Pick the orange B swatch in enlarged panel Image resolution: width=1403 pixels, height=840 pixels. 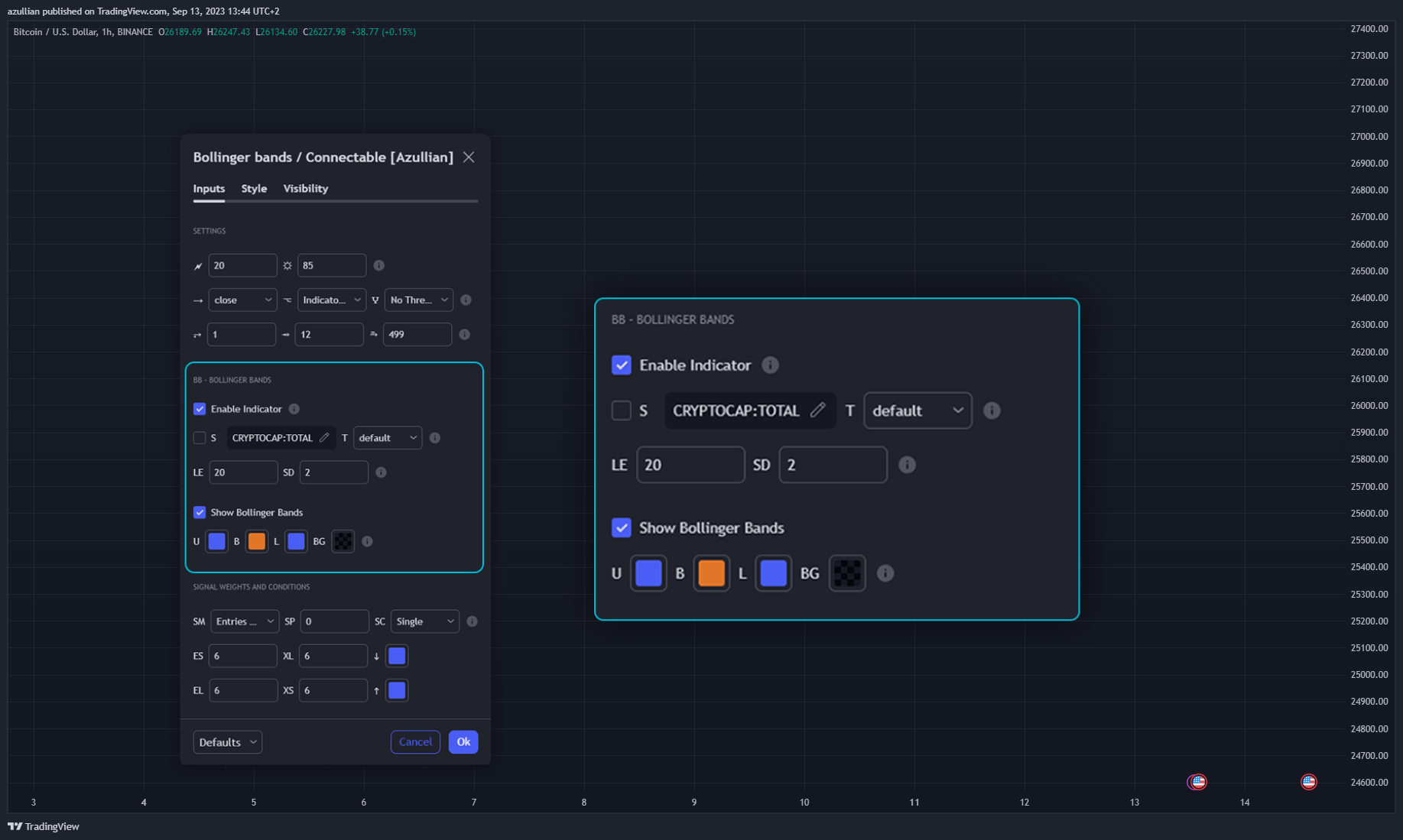point(711,573)
